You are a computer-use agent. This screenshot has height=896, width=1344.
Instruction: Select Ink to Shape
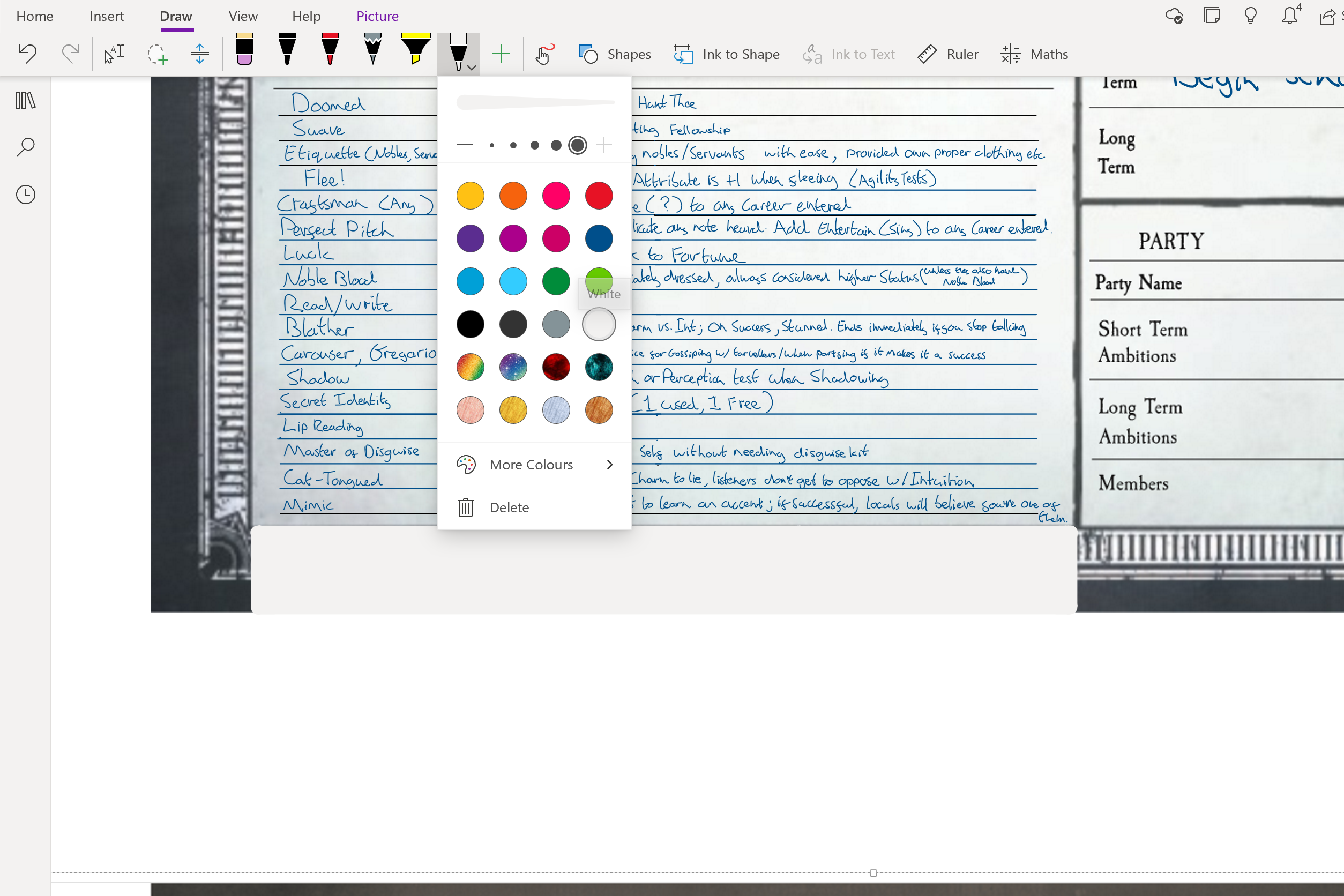(726, 54)
